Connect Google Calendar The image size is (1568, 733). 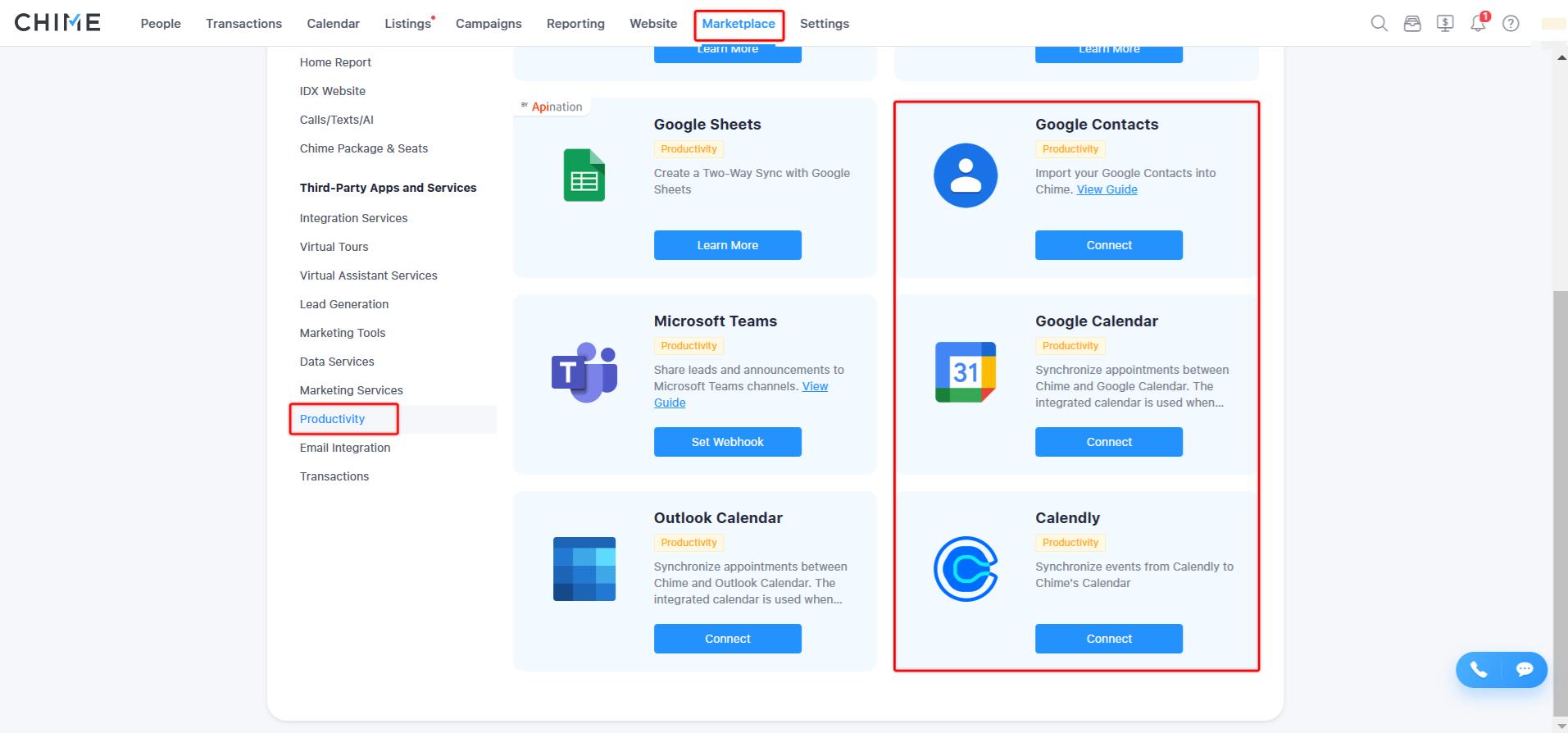[x=1109, y=442]
